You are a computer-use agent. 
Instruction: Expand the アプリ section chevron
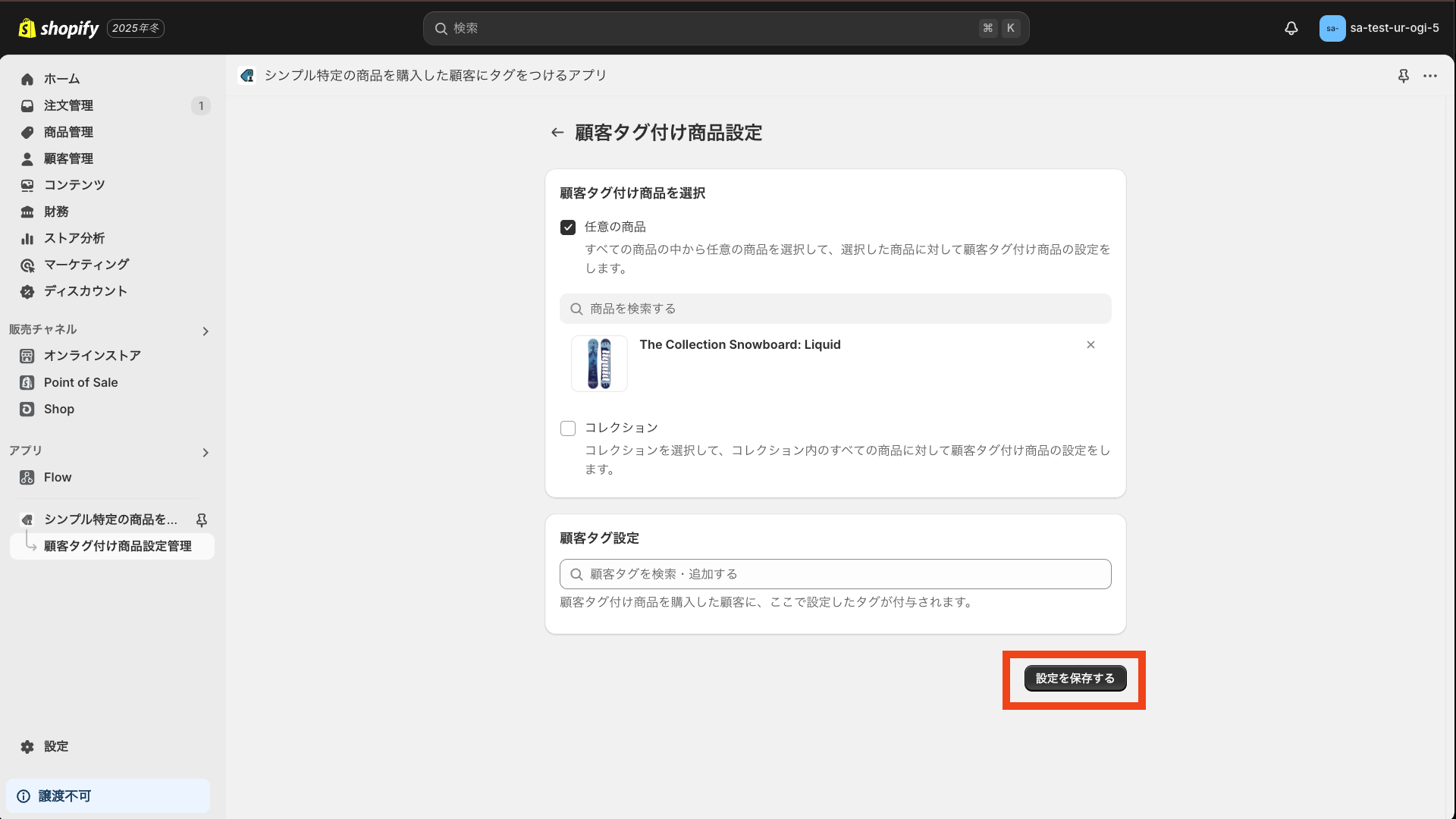click(x=205, y=453)
